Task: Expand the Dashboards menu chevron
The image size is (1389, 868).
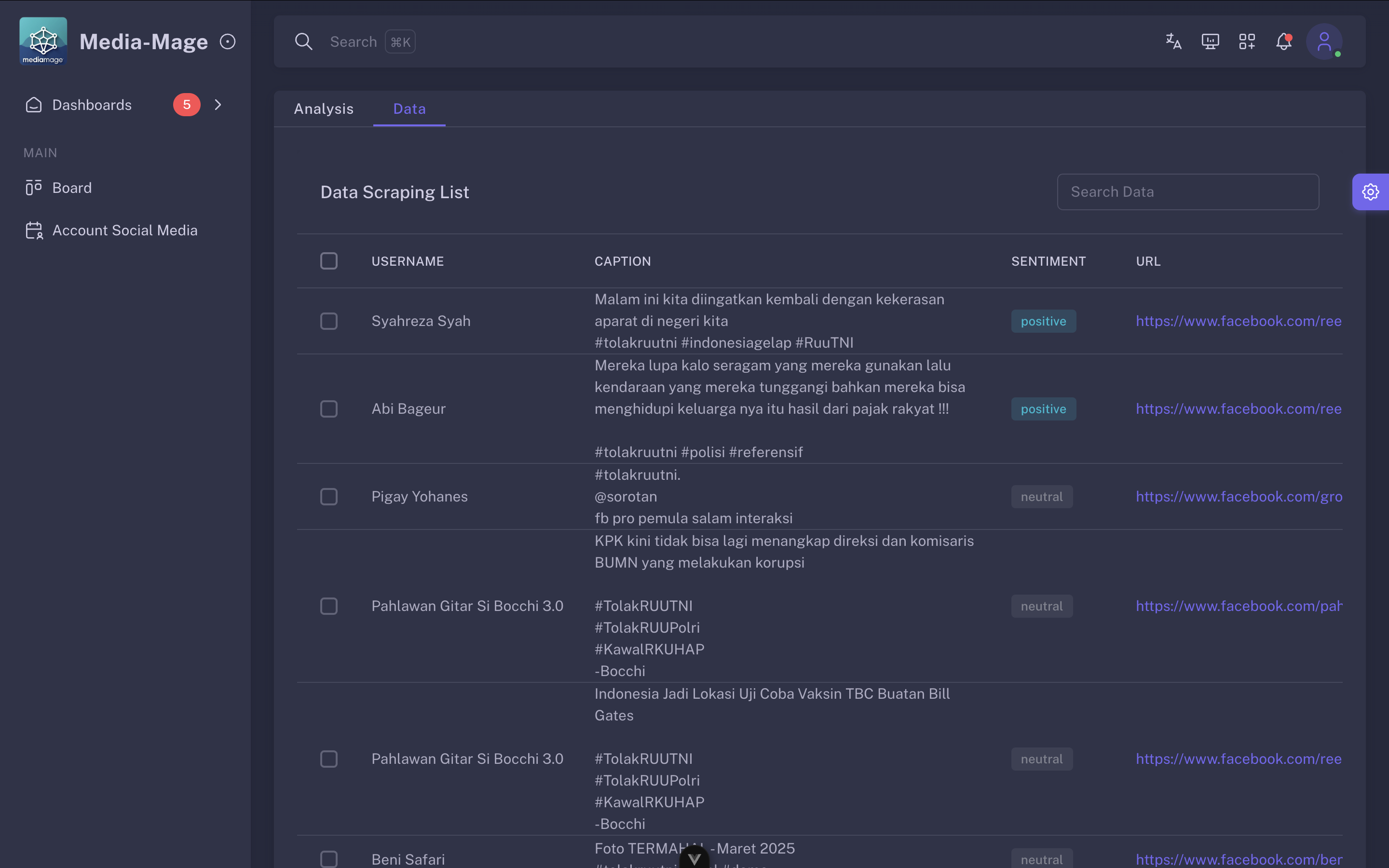Action: point(218,105)
